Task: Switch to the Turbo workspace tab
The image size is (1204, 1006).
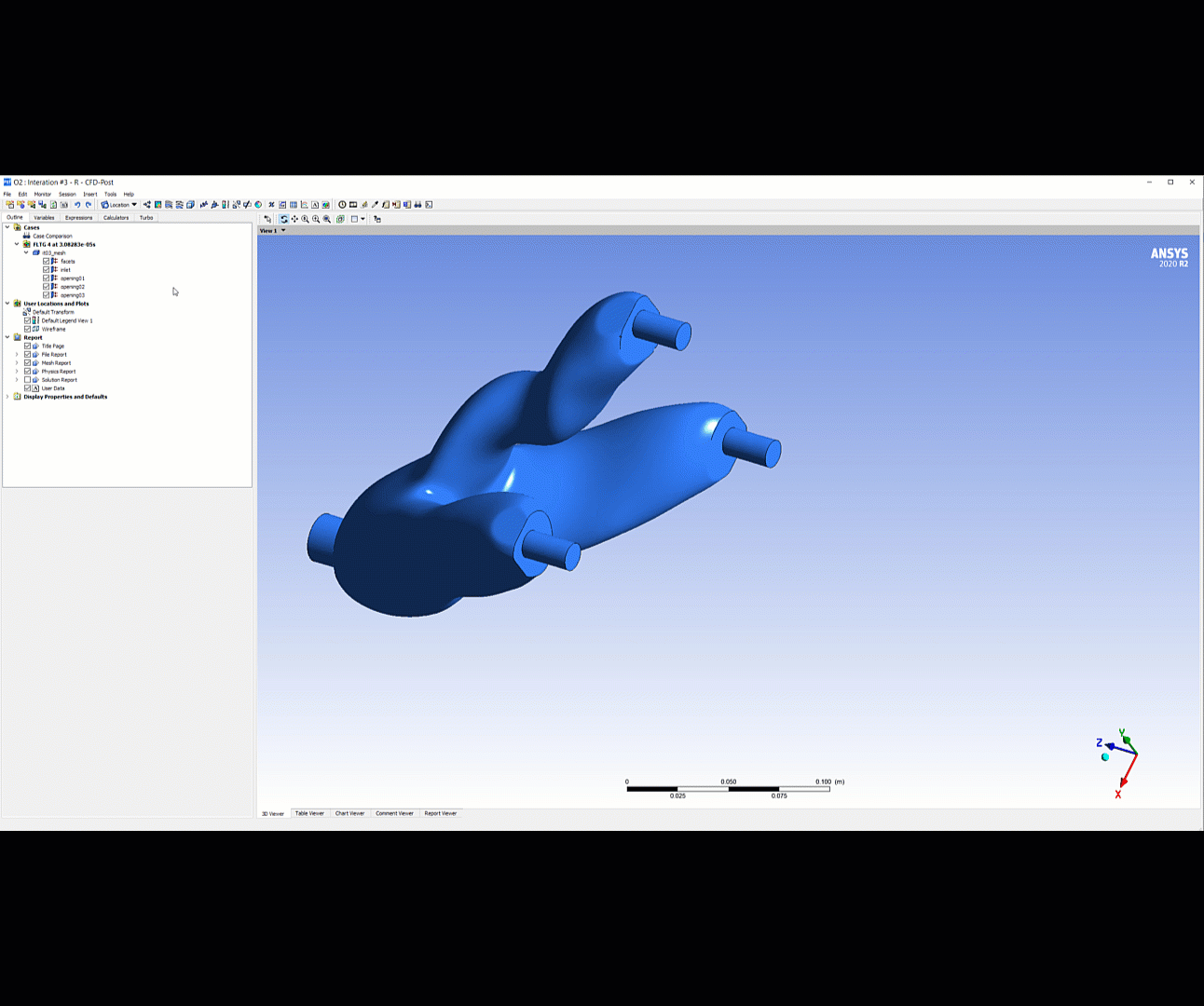Action: (x=146, y=217)
